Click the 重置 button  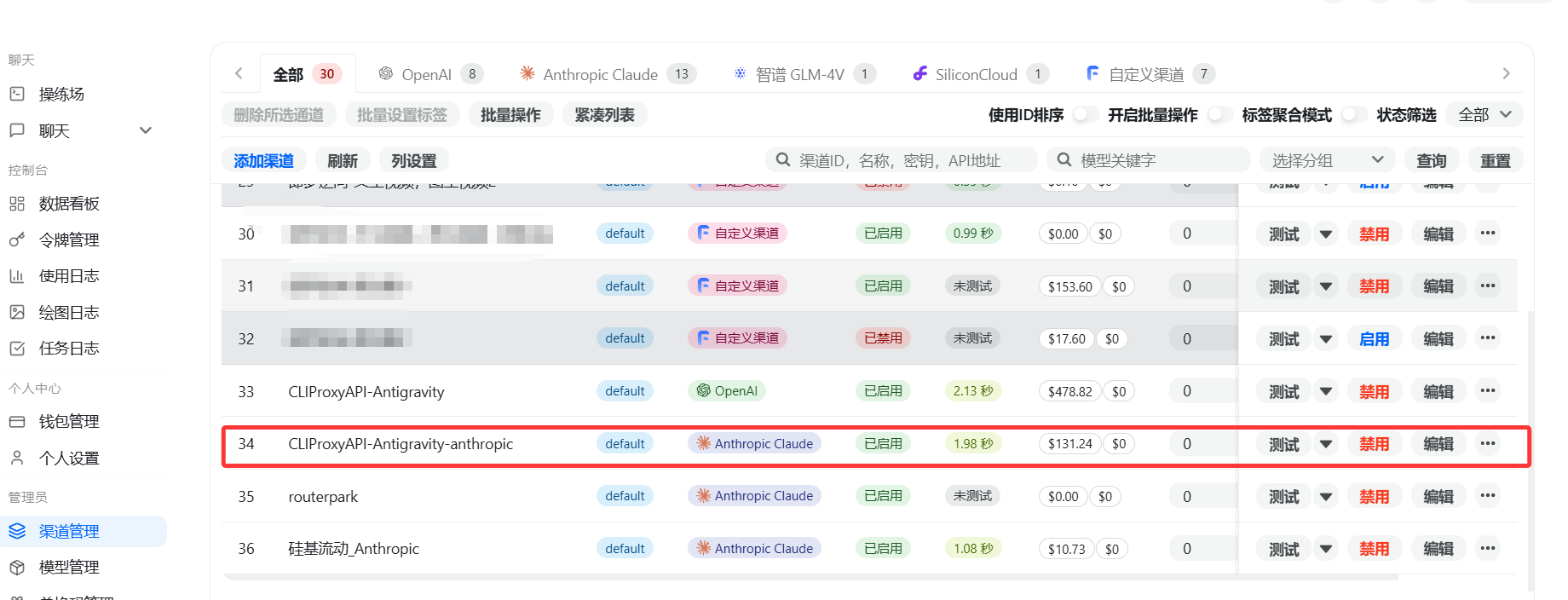(x=1496, y=160)
